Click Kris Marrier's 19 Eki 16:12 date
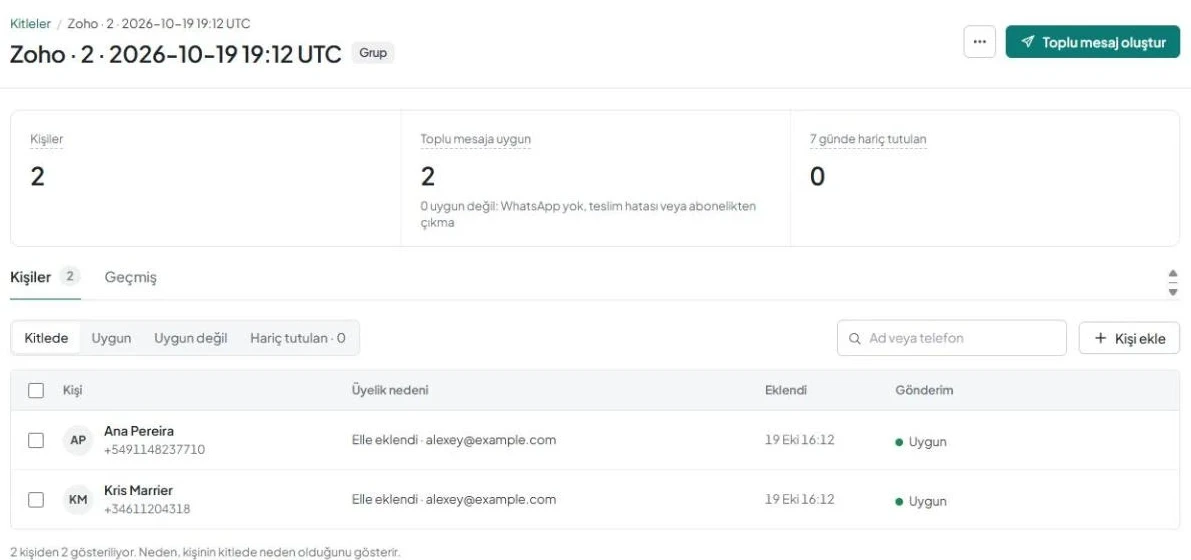This screenshot has height=560, width=1191. click(x=800, y=499)
